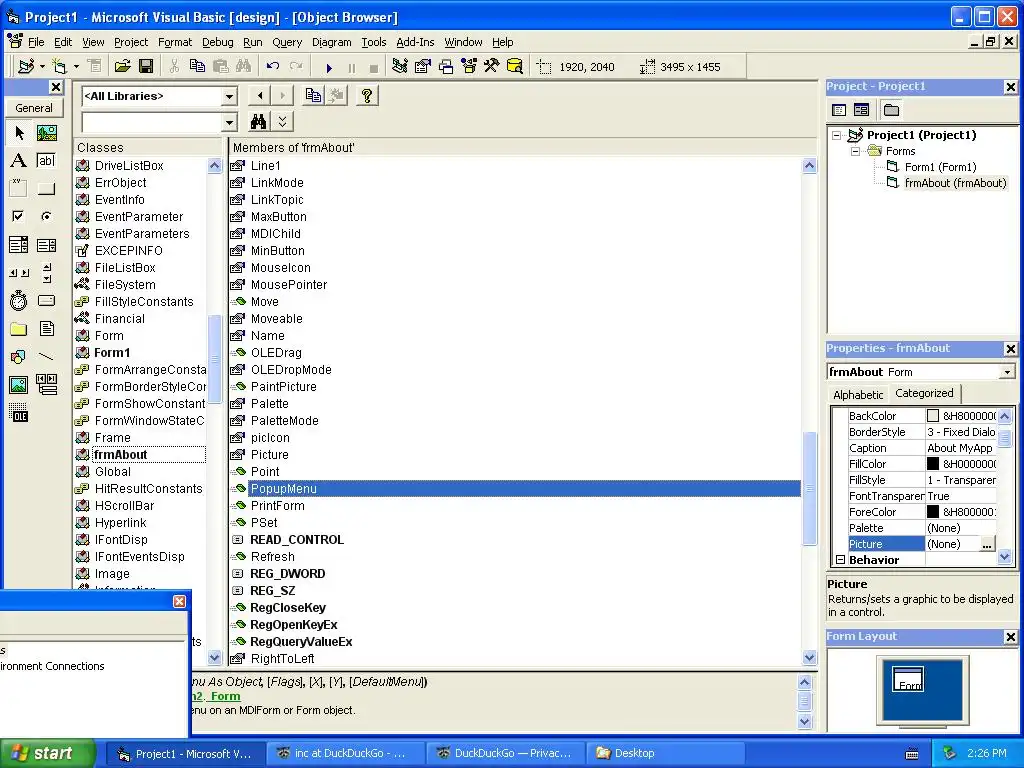1024x768 pixels.
Task: Open the File menu
Action: (x=36, y=42)
